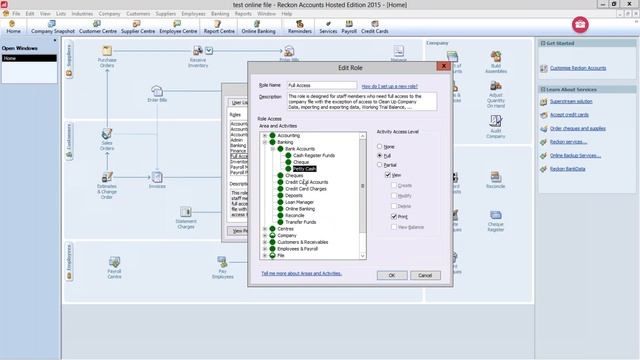The height and width of the screenshot is (360, 640).
Task: Select Home in Open Windows list
Action: pos(29,58)
